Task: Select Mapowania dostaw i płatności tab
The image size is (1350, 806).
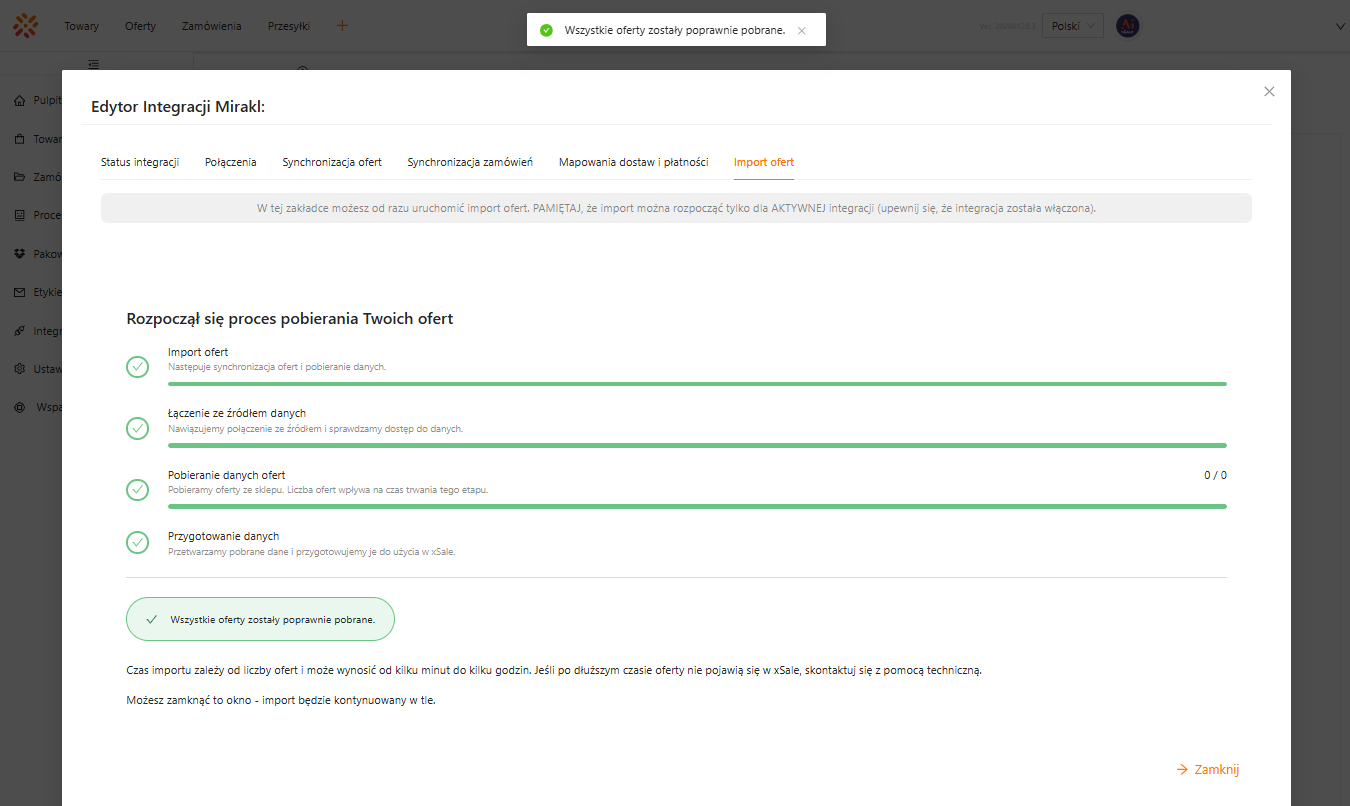Action: coord(633,162)
